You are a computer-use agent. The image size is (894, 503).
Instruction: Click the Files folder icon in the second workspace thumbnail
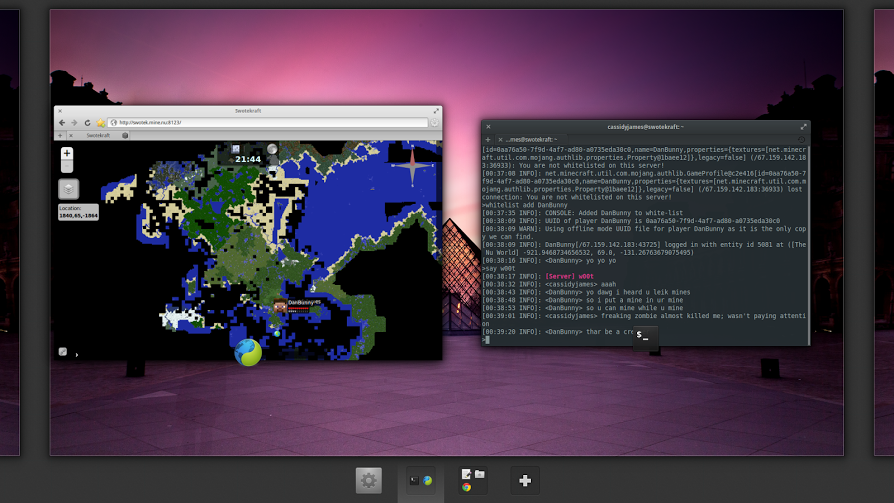pos(479,474)
